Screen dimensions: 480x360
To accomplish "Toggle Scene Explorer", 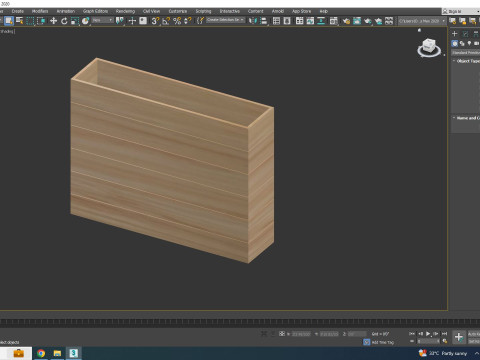I will 276,21.
